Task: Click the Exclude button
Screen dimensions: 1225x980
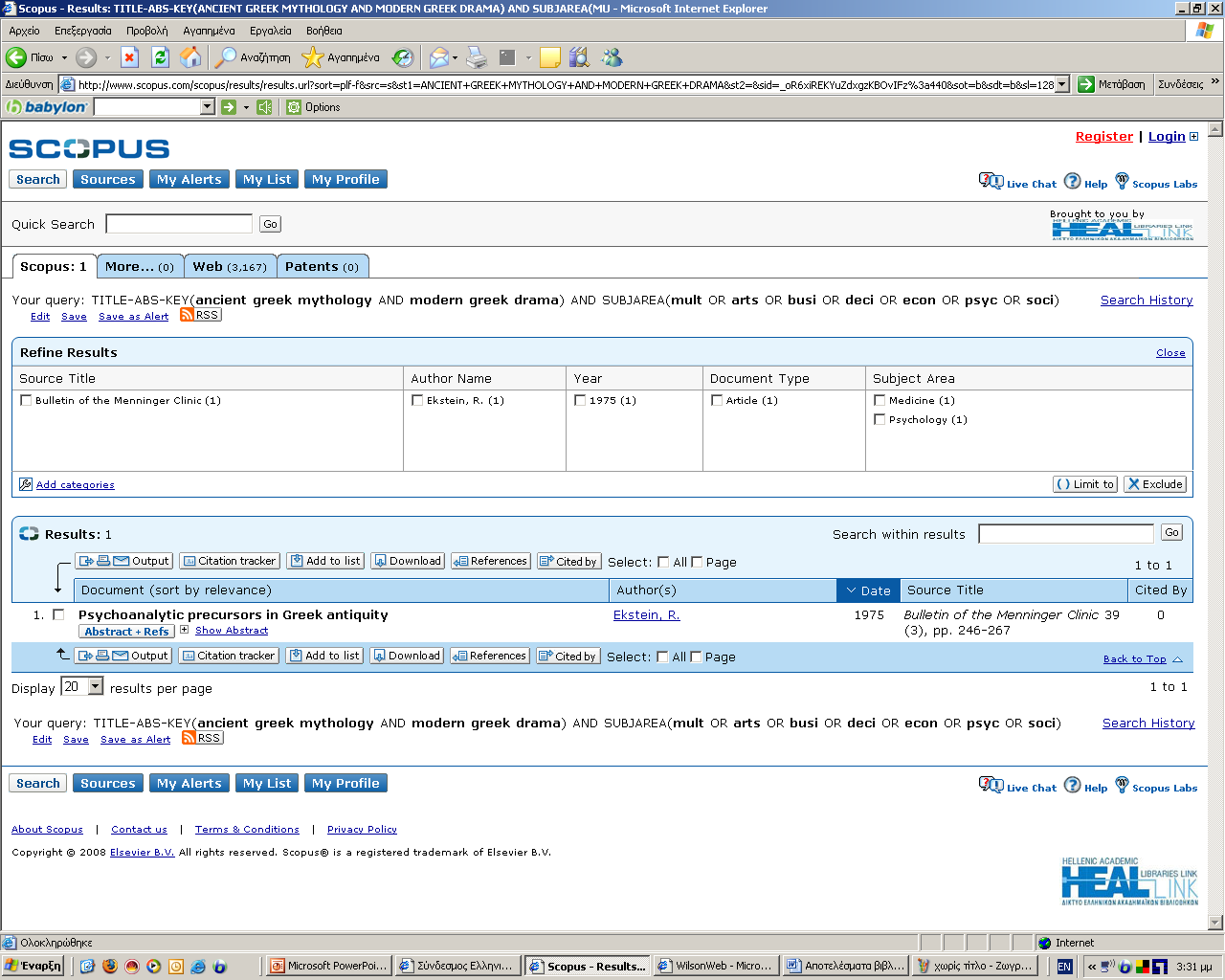Action: click(1155, 484)
